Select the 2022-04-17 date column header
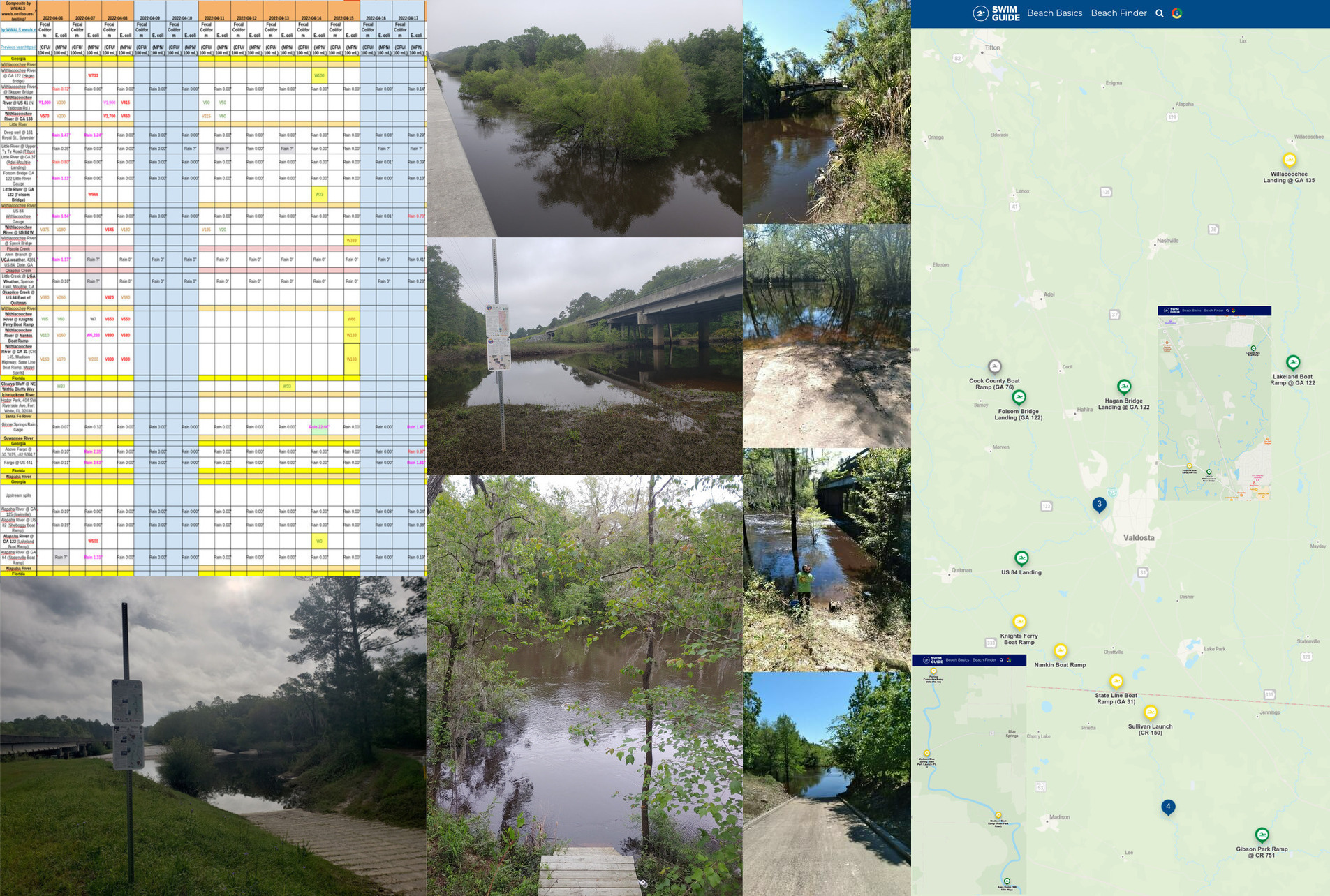1330x896 pixels. tap(408, 18)
